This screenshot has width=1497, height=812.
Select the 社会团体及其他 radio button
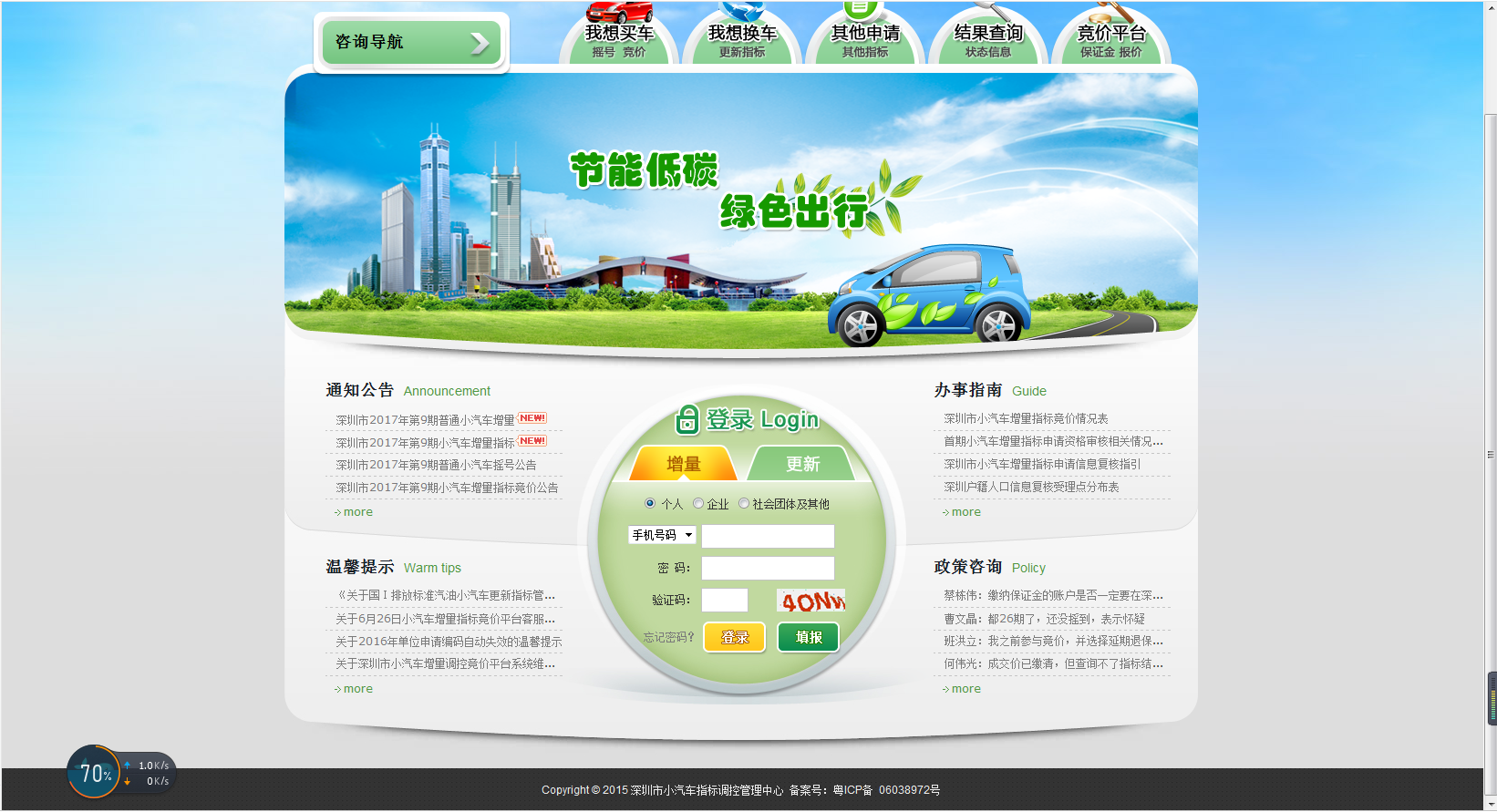(744, 503)
